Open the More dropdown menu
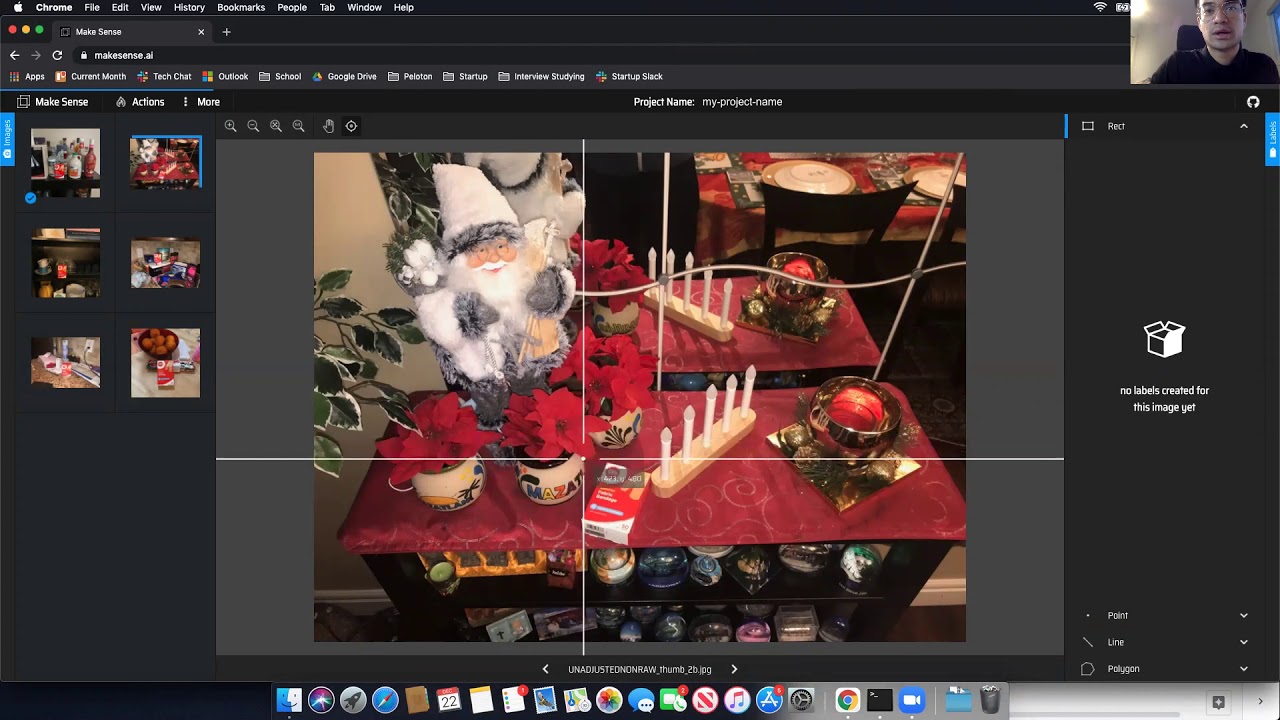The width and height of the screenshot is (1280, 720). click(x=200, y=102)
